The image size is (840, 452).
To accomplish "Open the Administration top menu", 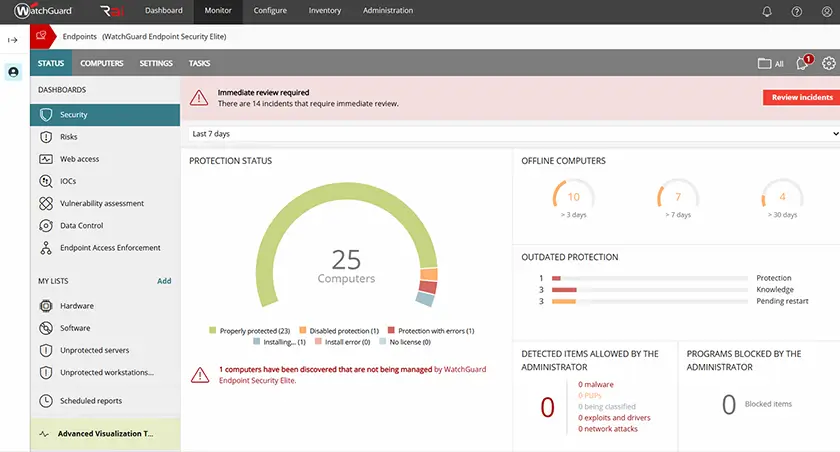I will click(388, 11).
